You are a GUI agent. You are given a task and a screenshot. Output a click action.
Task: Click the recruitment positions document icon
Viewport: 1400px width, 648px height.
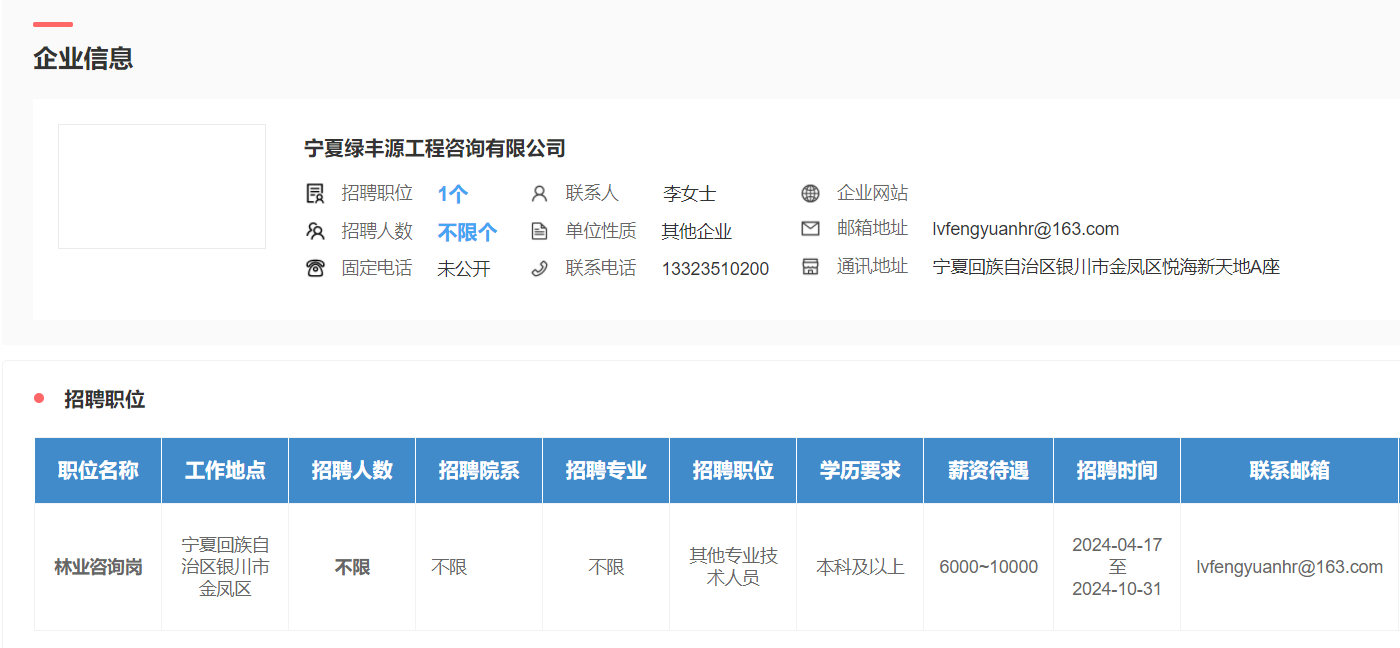pyautogui.click(x=315, y=193)
